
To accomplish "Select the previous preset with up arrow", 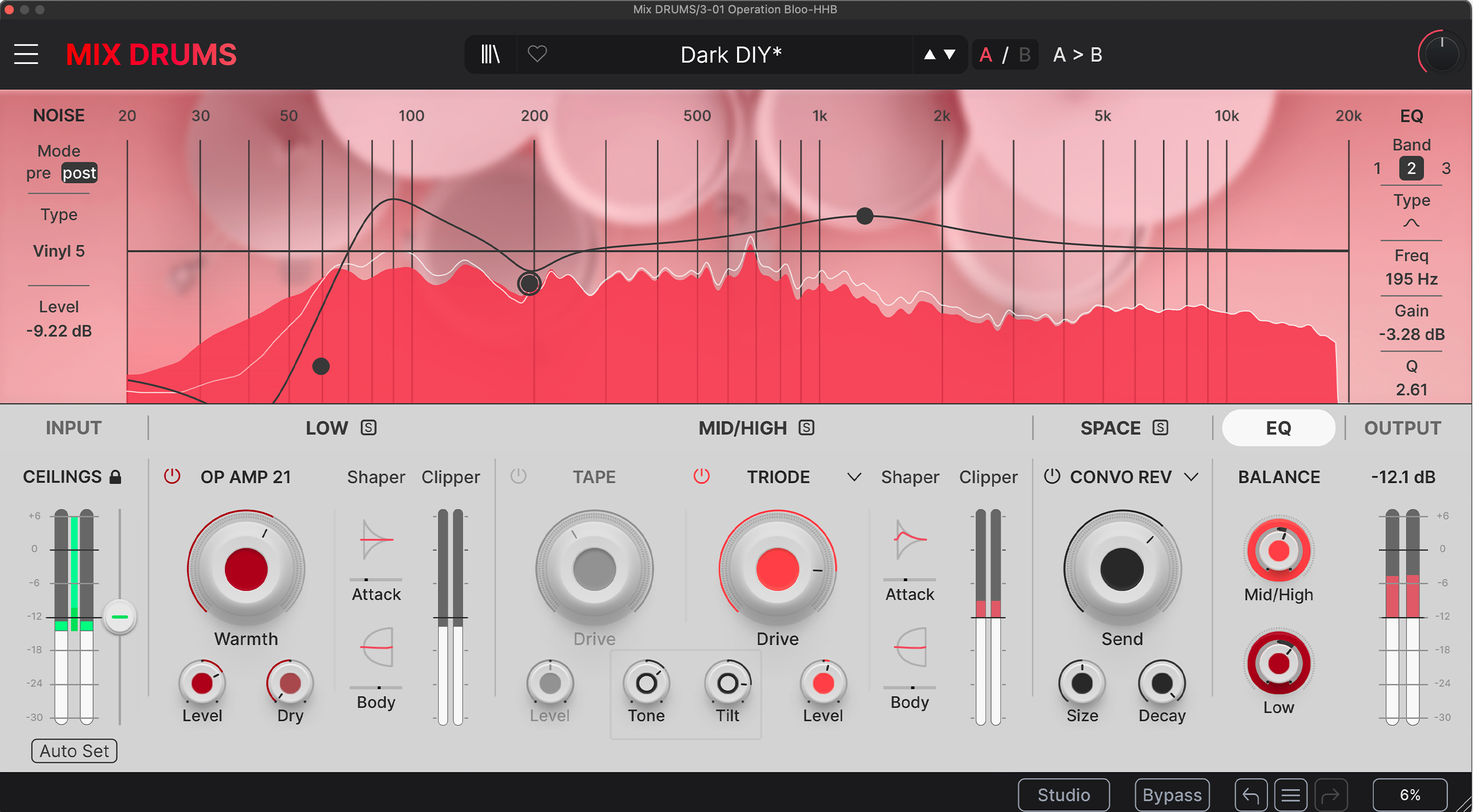I will tap(930, 54).
